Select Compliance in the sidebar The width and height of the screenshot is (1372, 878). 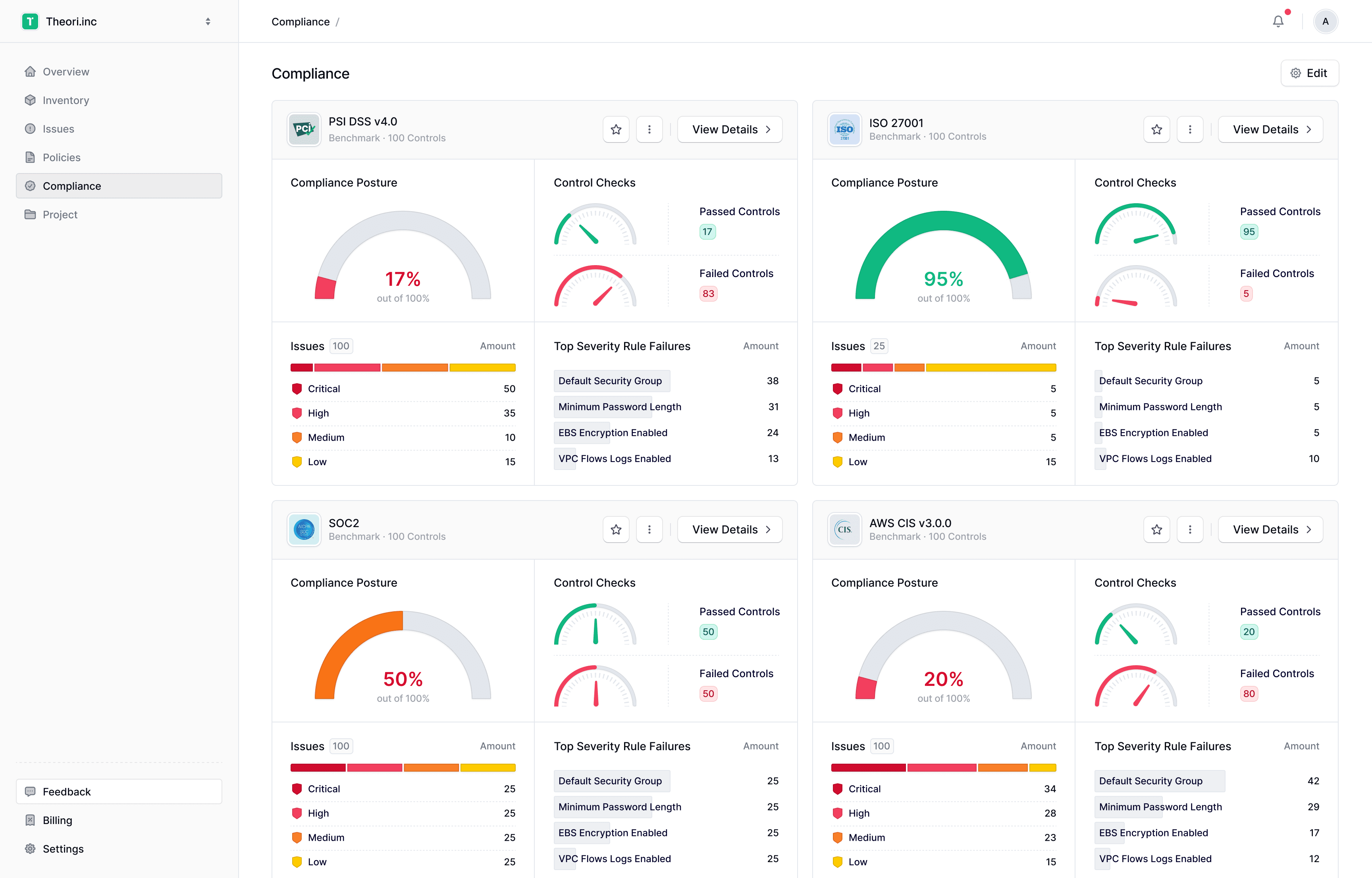pos(119,186)
